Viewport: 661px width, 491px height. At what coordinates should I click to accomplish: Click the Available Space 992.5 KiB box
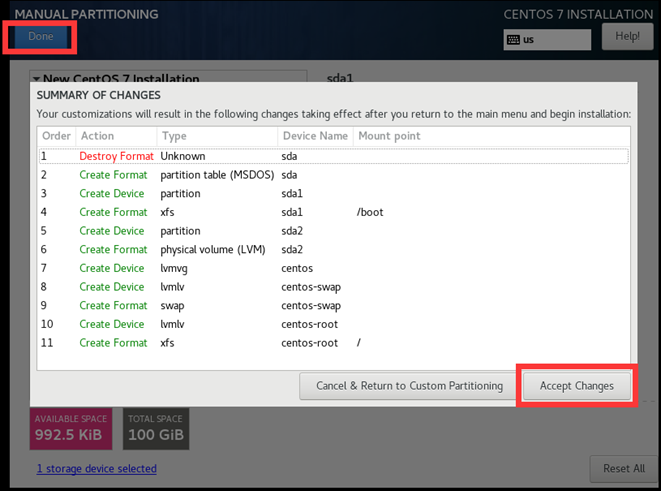(71, 429)
